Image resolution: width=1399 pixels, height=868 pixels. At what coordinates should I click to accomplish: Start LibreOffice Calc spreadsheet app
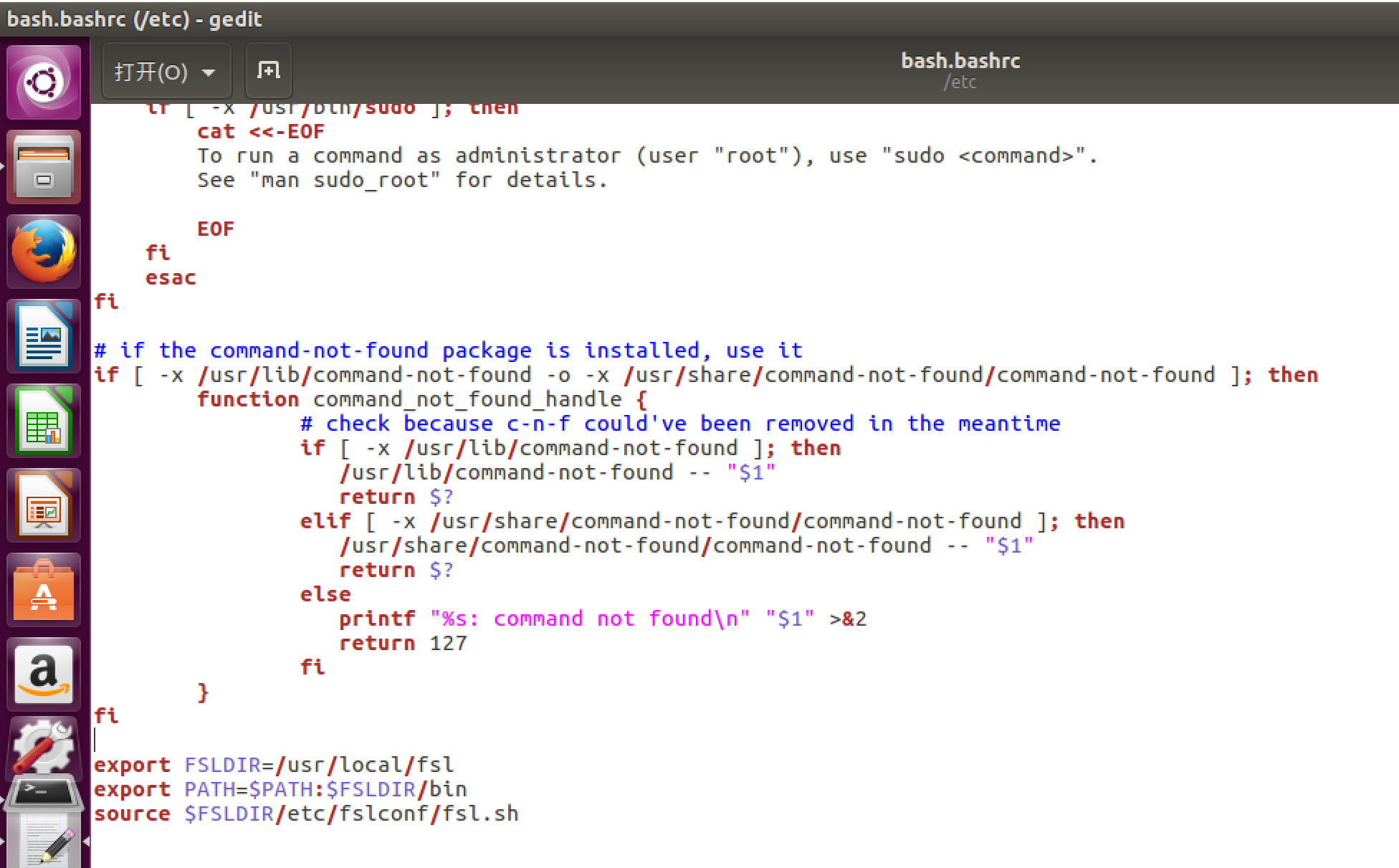[43, 421]
